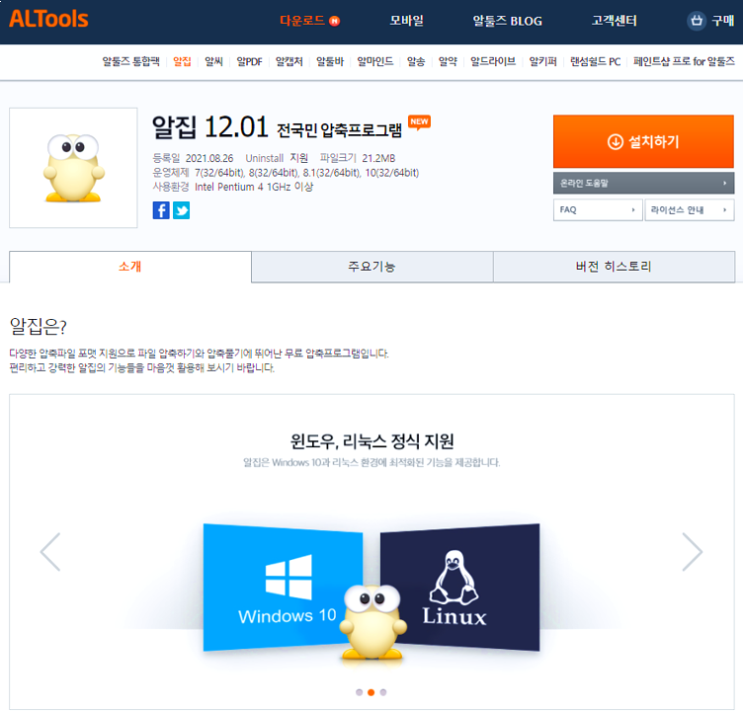Select 페인트샵 프로 for 알툴즈 link
The height and width of the screenshot is (711, 743).
[x=684, y=62]
